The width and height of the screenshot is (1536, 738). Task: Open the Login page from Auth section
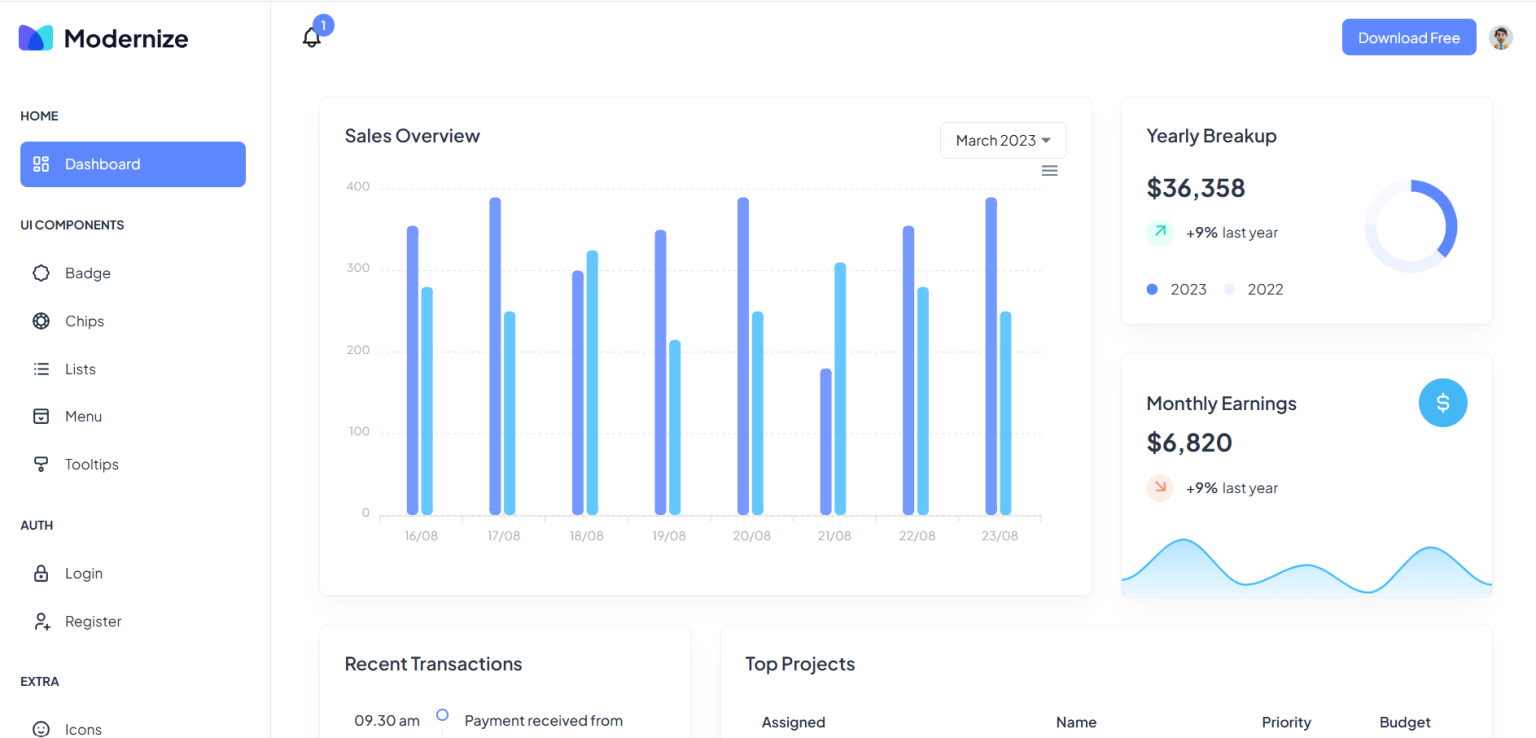(x=83, y=573)
